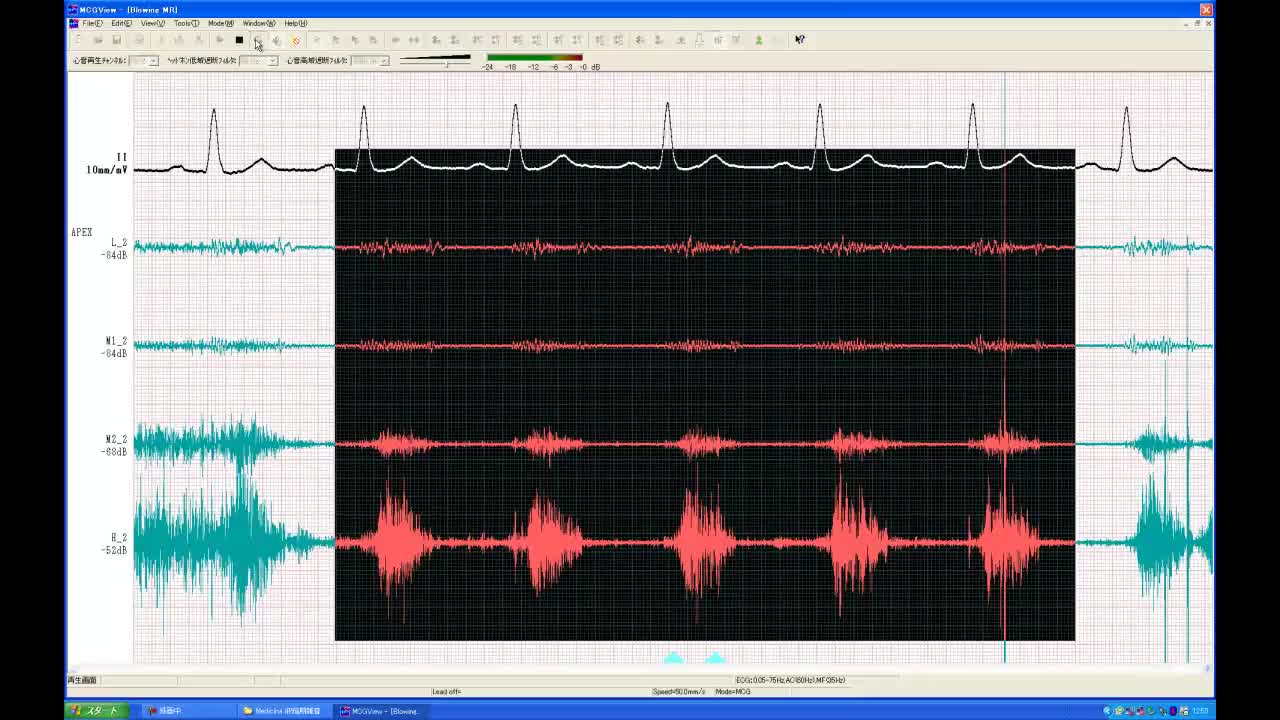Image resolution: width=1280 pixels, height=720 pixels.
Task: Click the MCGView document icon in menu bar
Action: pyautogui.click(x=73, y=23)
